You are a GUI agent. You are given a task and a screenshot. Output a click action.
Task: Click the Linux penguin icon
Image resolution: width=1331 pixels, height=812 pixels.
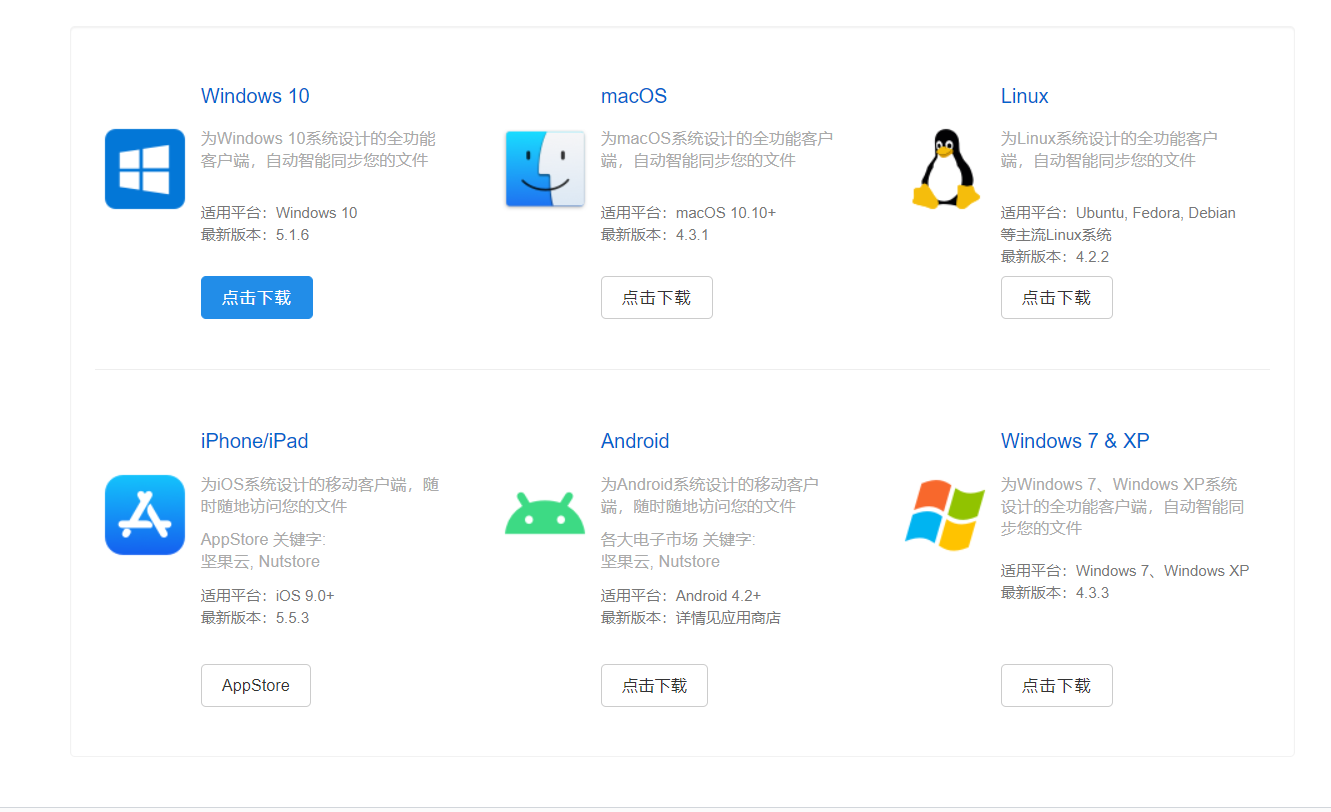tap(944, 168)
